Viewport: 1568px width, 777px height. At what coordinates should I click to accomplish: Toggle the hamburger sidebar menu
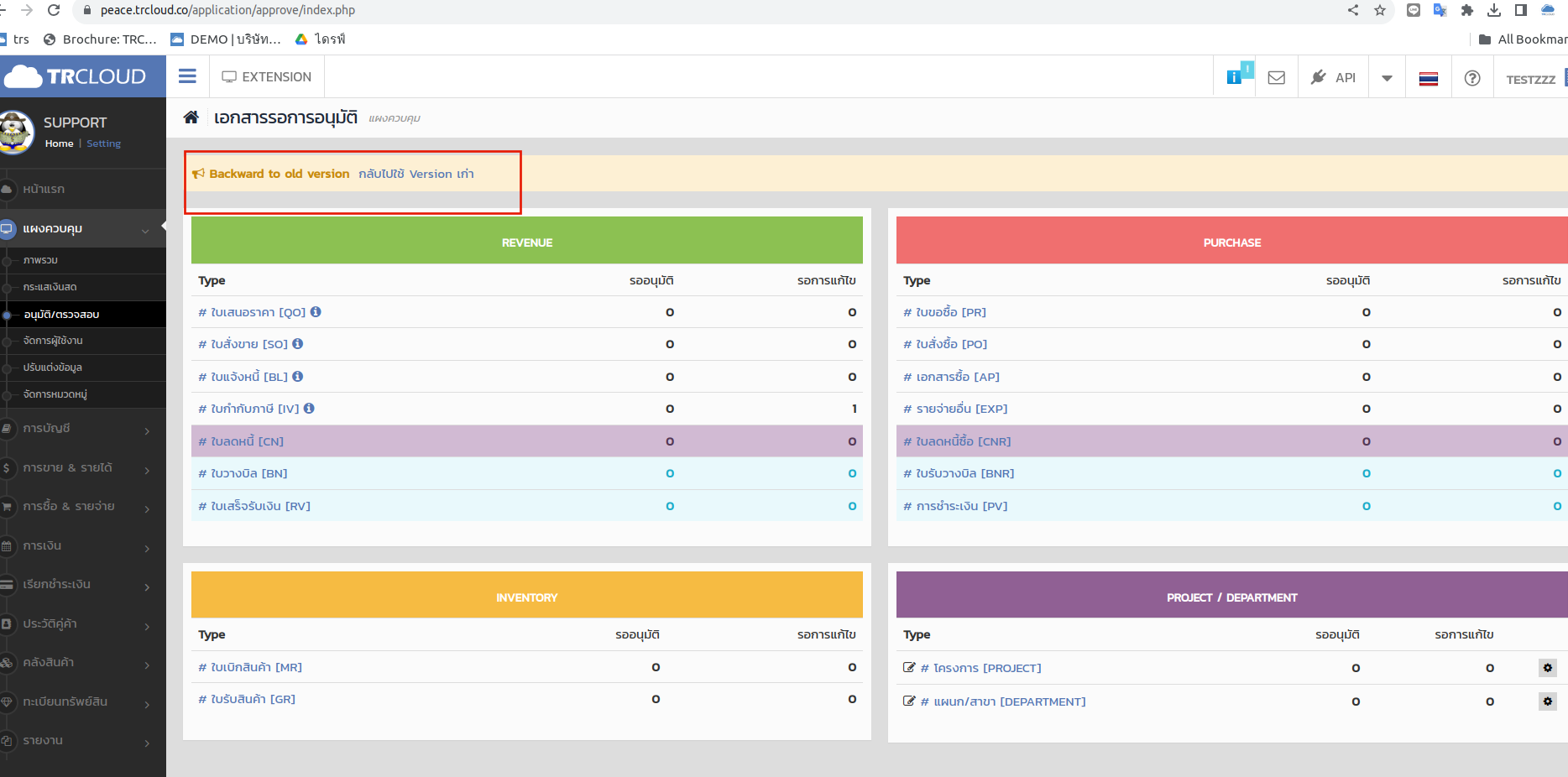tap(187, 76)
